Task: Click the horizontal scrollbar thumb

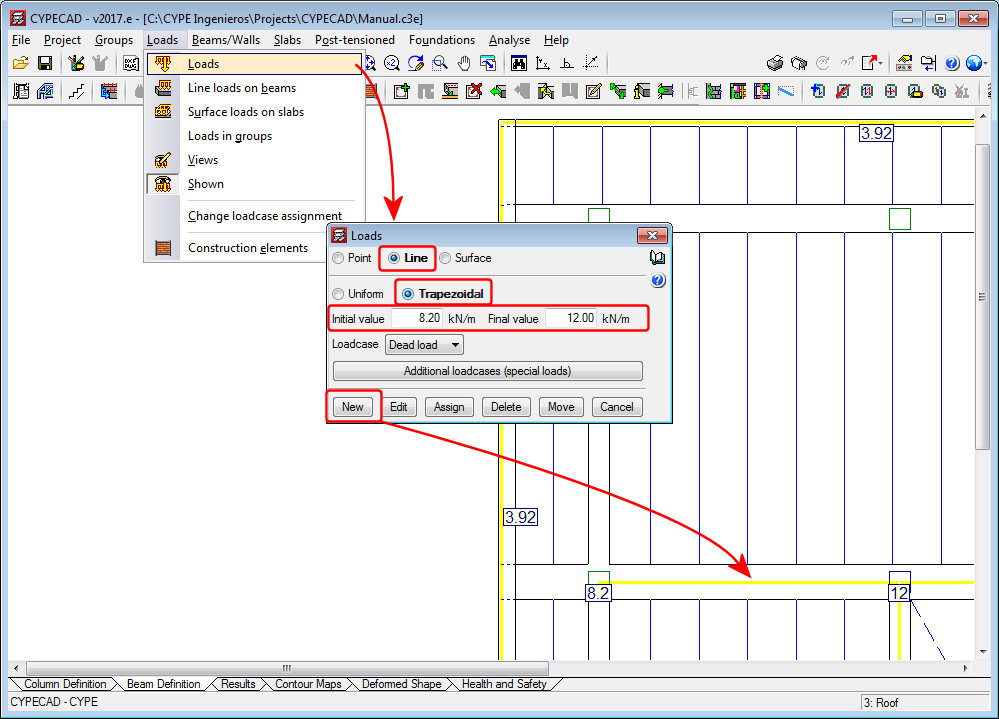Action: [x=287, y=668]
